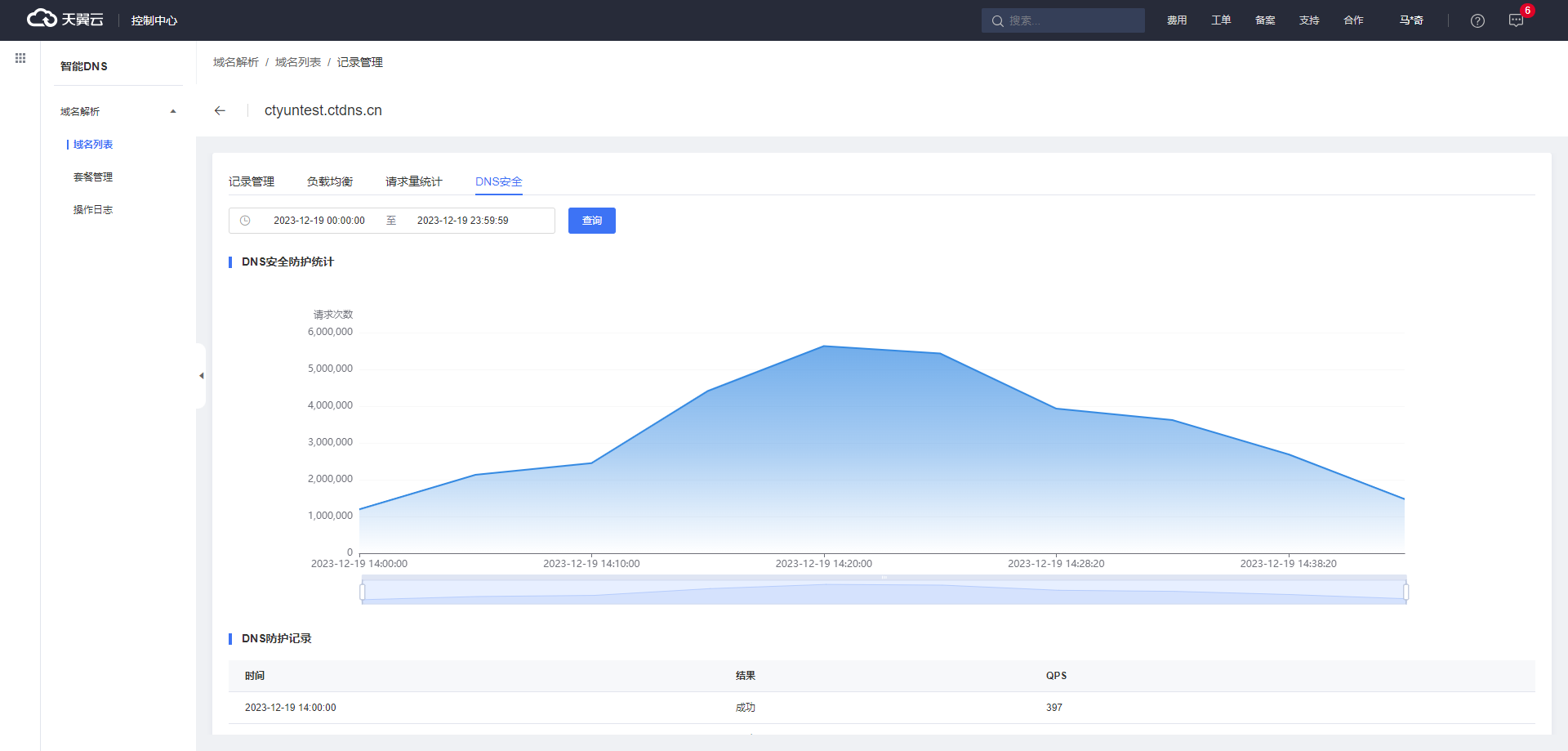This screenshot has width=1568, height=751.
Task: Click the 智能DNS sidebar title
Action: click(x=84, y=66)
